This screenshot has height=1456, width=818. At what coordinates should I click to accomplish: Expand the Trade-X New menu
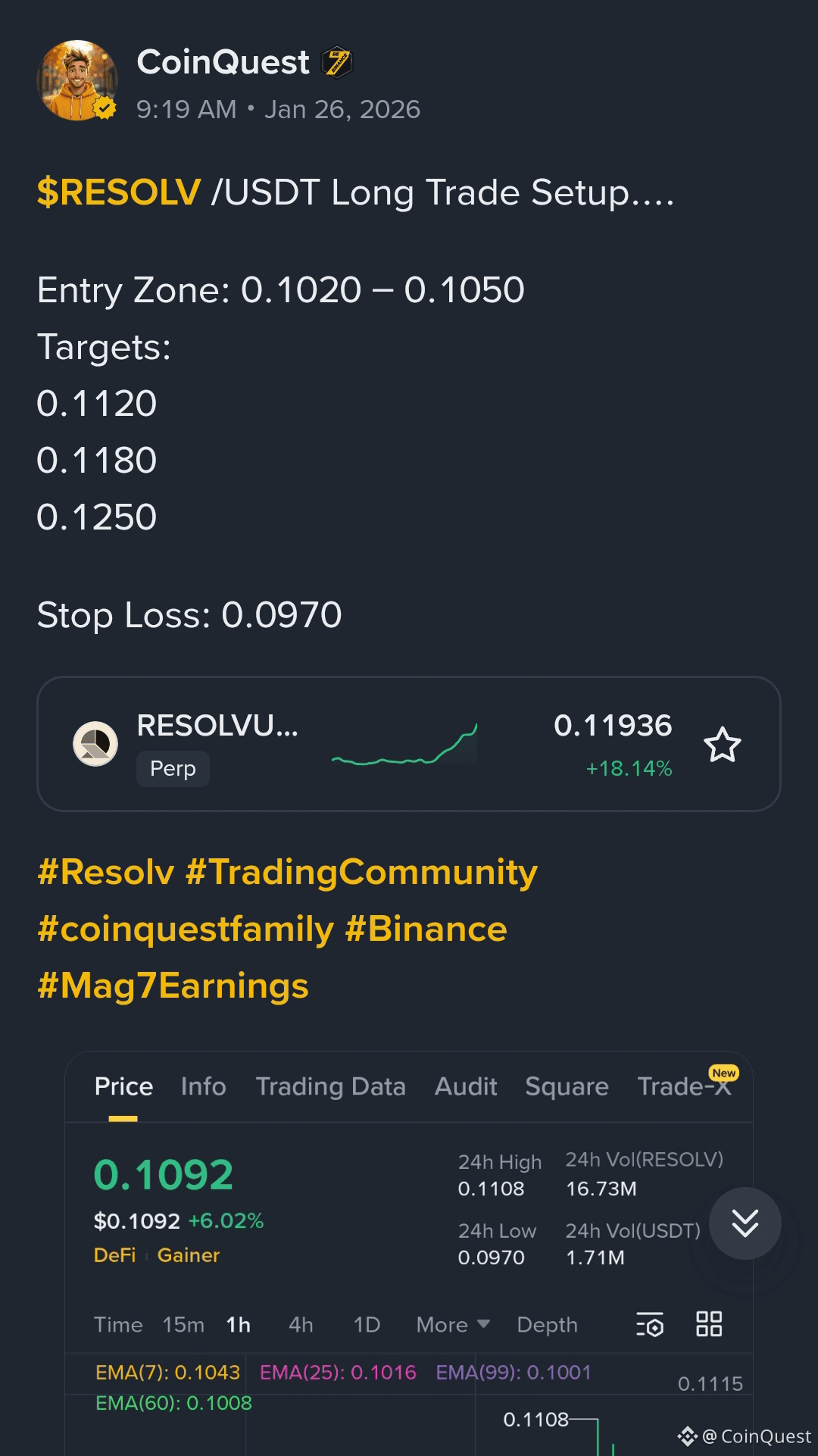684,1086
